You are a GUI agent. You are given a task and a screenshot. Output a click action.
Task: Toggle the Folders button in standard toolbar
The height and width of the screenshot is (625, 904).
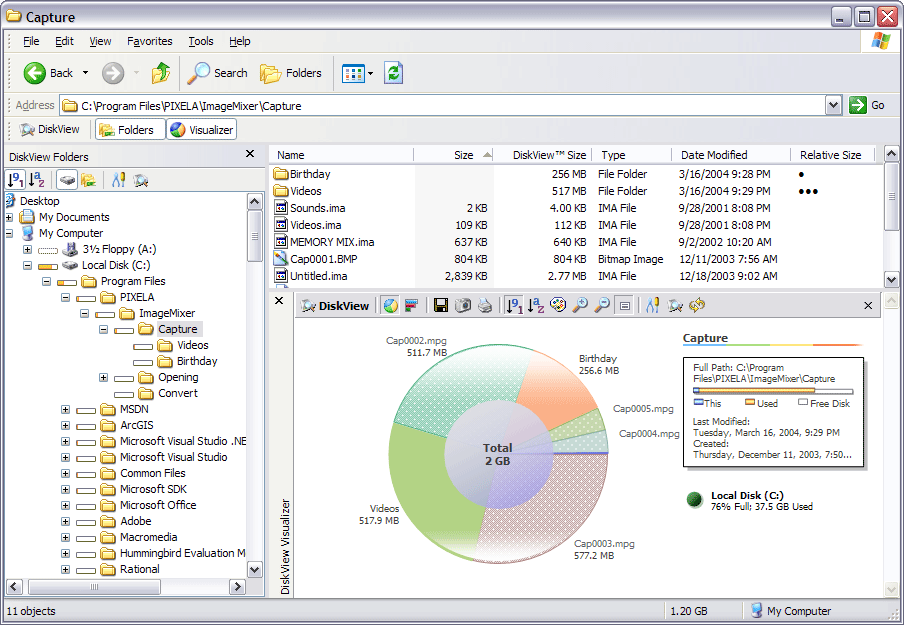[291, 73]
